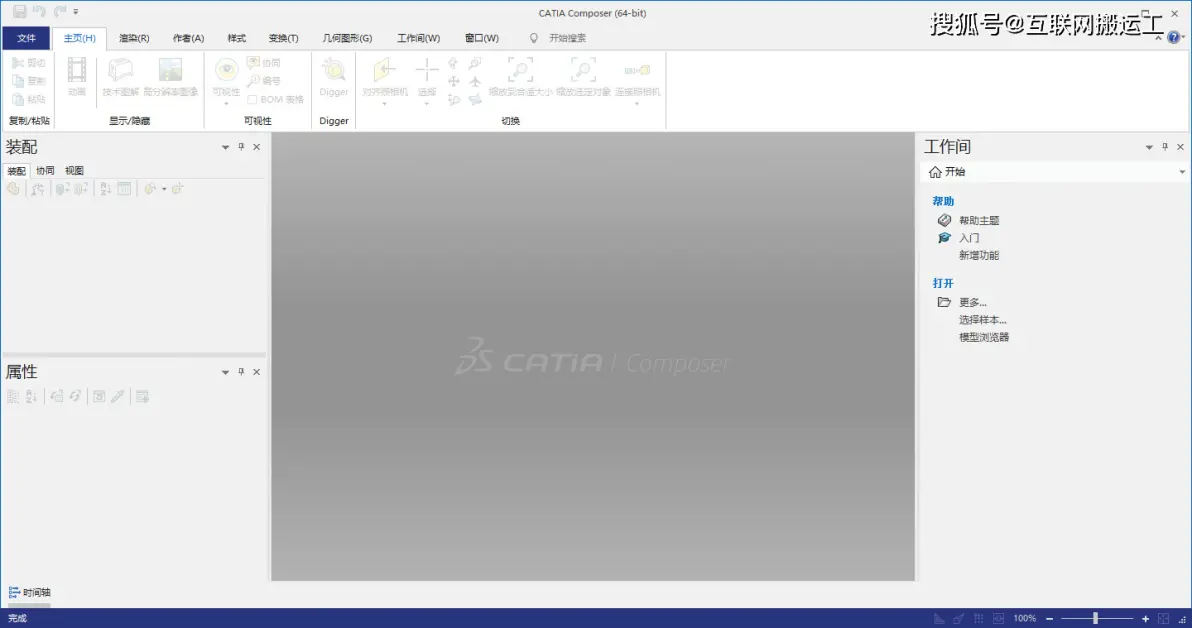Click the alphabetical sort icon in assembly toolbar
The image size is (1192, 628).
(x=106, y=189)
